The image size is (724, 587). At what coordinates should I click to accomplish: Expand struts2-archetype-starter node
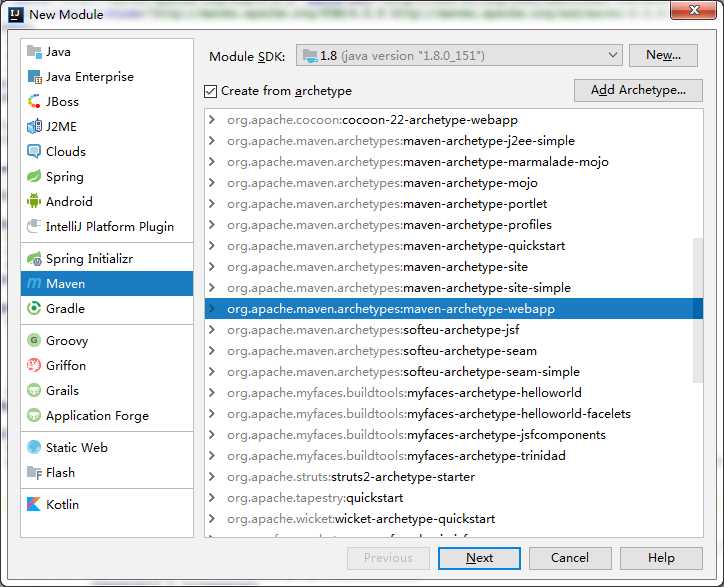click(212, 477)
